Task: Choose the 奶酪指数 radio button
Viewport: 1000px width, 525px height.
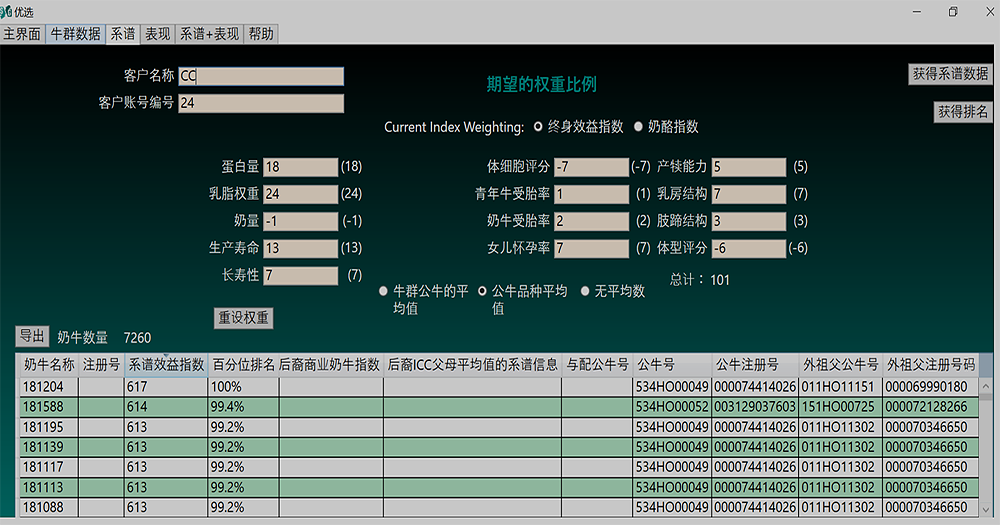Action: coord(640,127)
